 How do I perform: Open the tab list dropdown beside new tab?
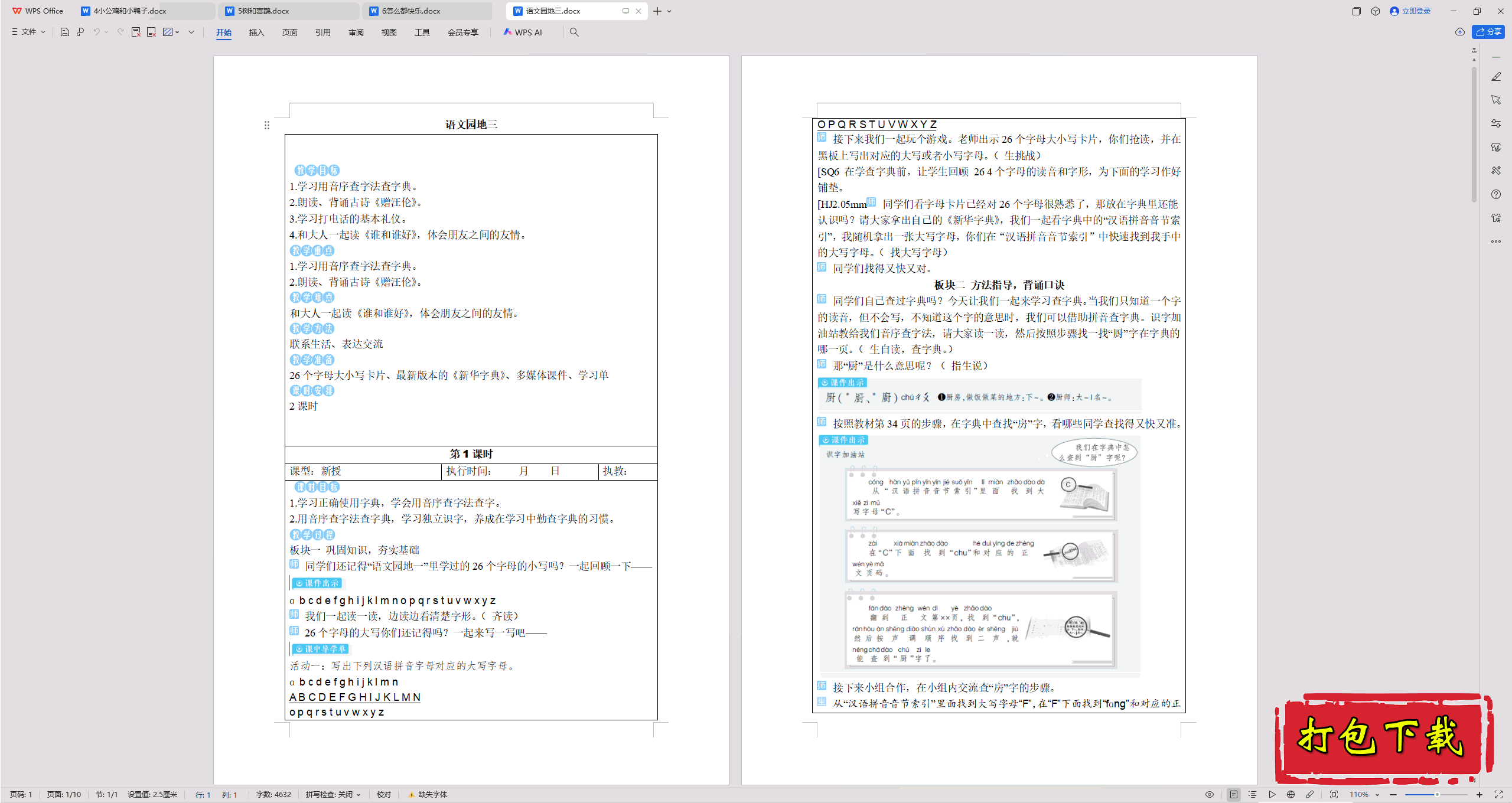669,11
